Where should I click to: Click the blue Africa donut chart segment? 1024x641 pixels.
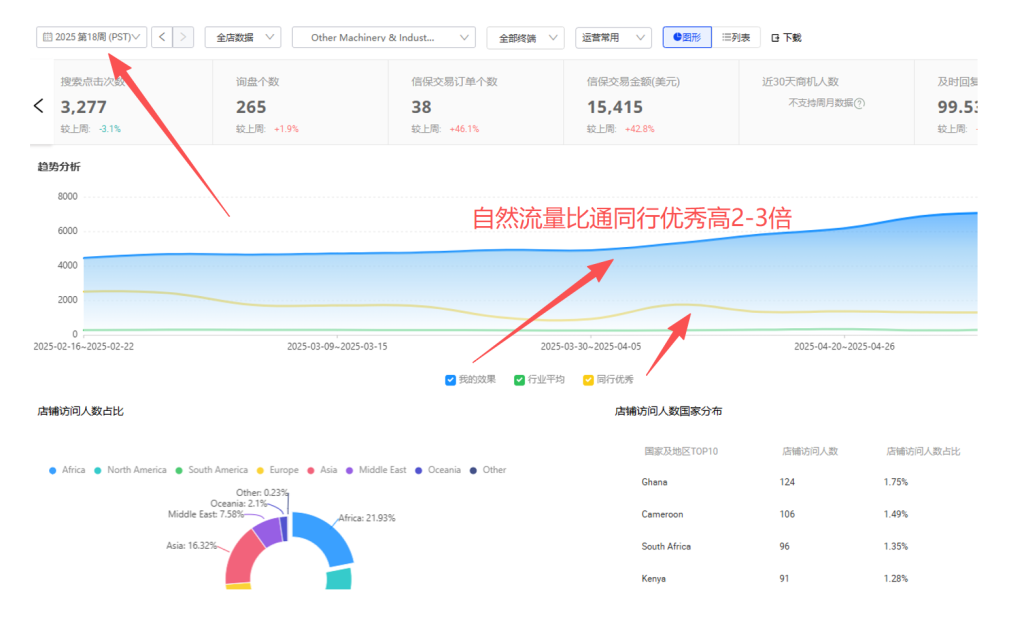tap(324, 536)
